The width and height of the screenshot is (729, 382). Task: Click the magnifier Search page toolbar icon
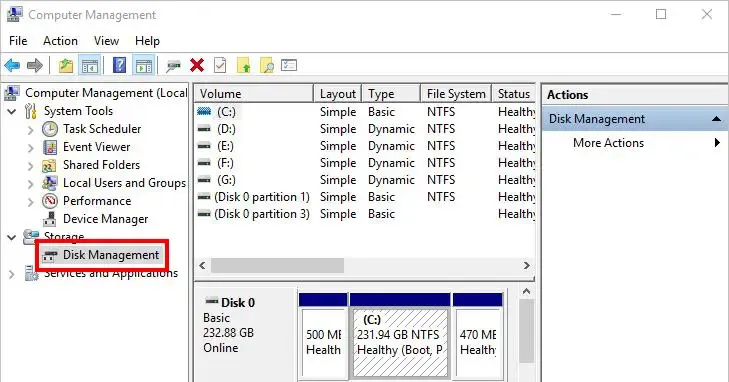click(267, 66)
